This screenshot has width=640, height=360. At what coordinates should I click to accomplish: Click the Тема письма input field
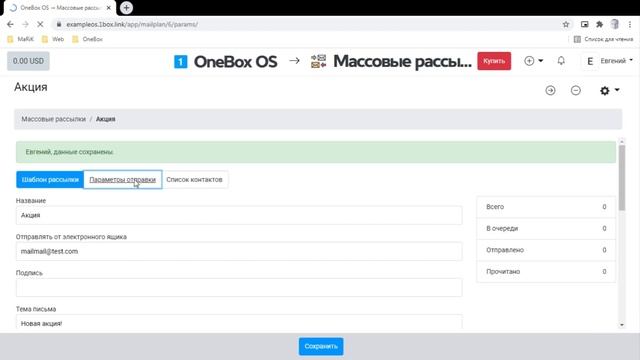[239, 322]
